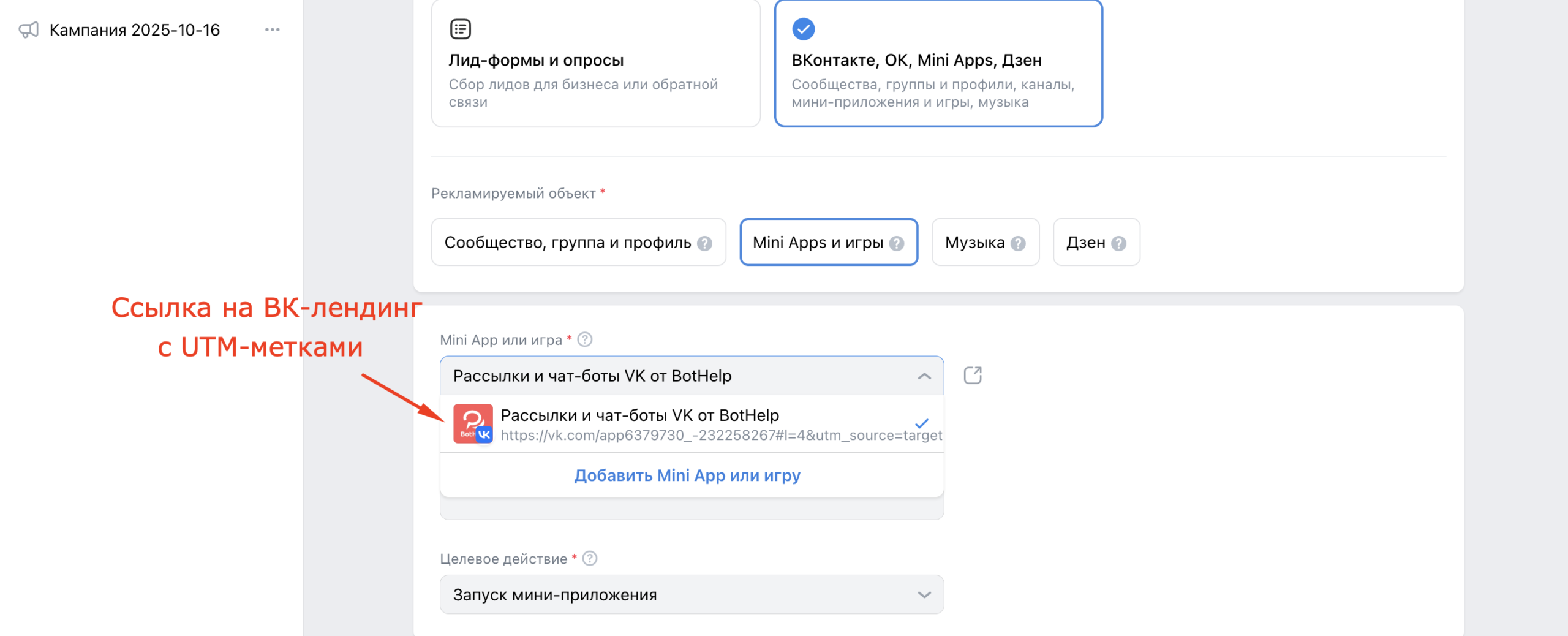Open Кампания 2025-10-16 in sidebar
Viewport: 1568px width, 636px height.
(x=135, y=30)
